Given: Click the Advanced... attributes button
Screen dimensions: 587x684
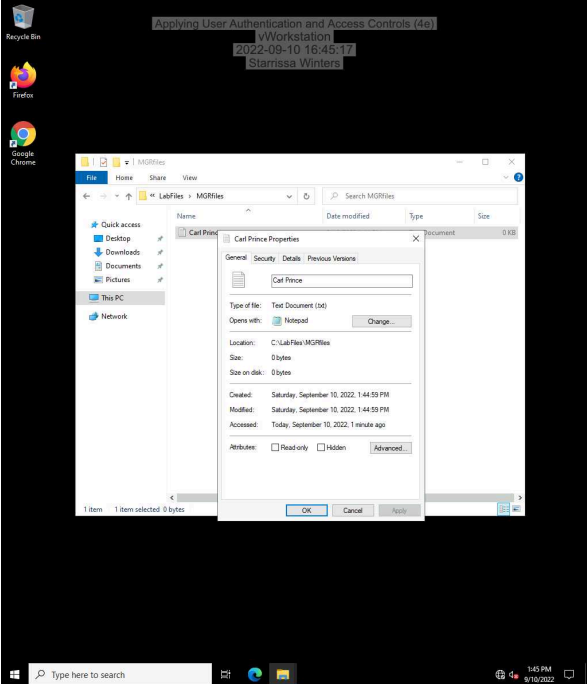Looking at the screenshot, I should click(x=391, y=448).
